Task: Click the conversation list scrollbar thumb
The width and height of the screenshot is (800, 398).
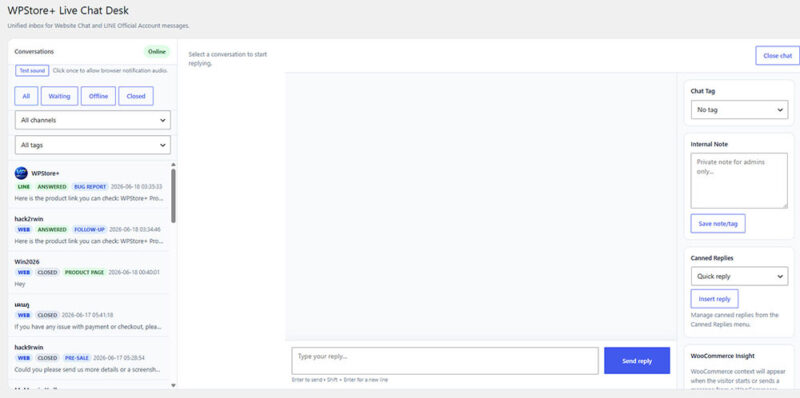Action: pyautogui.click(x=173, y=196)
